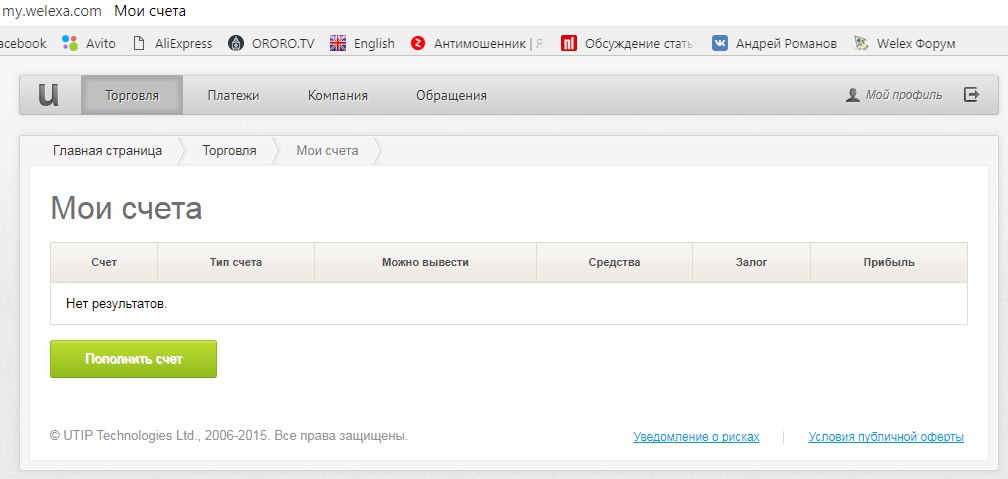Click the UTIP logo icon
The height and width of the screenshot is (479, 1008).
(49, 95)
